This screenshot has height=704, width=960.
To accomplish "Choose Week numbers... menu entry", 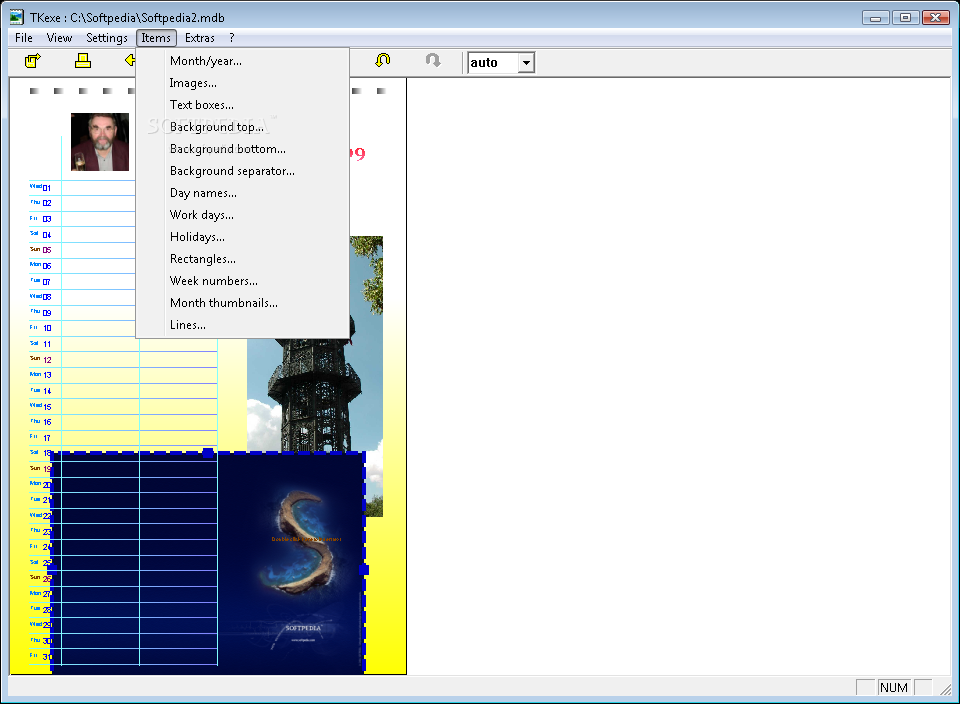I will tap(242, 282).
